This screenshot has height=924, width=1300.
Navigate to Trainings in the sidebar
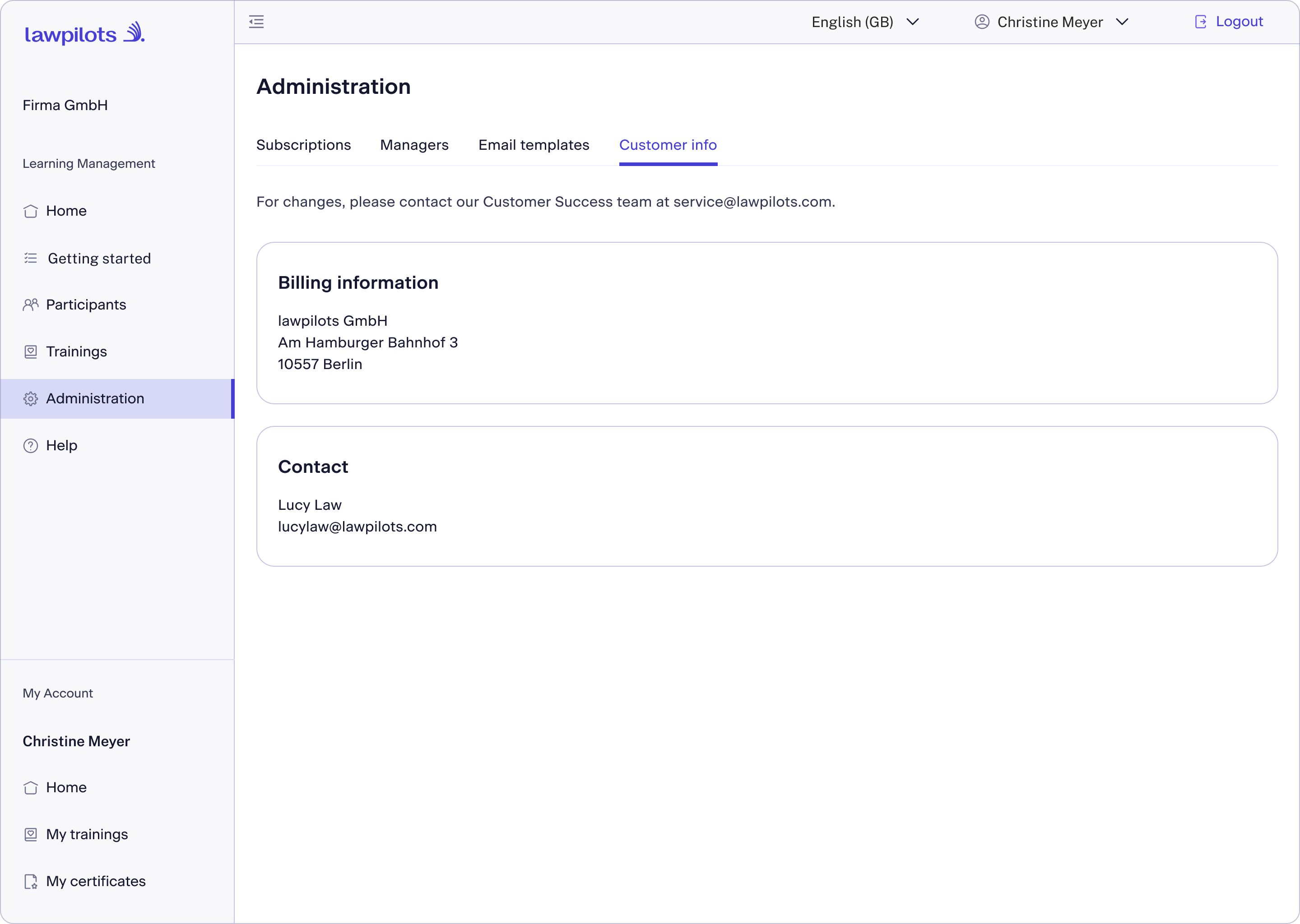[117, 351]
